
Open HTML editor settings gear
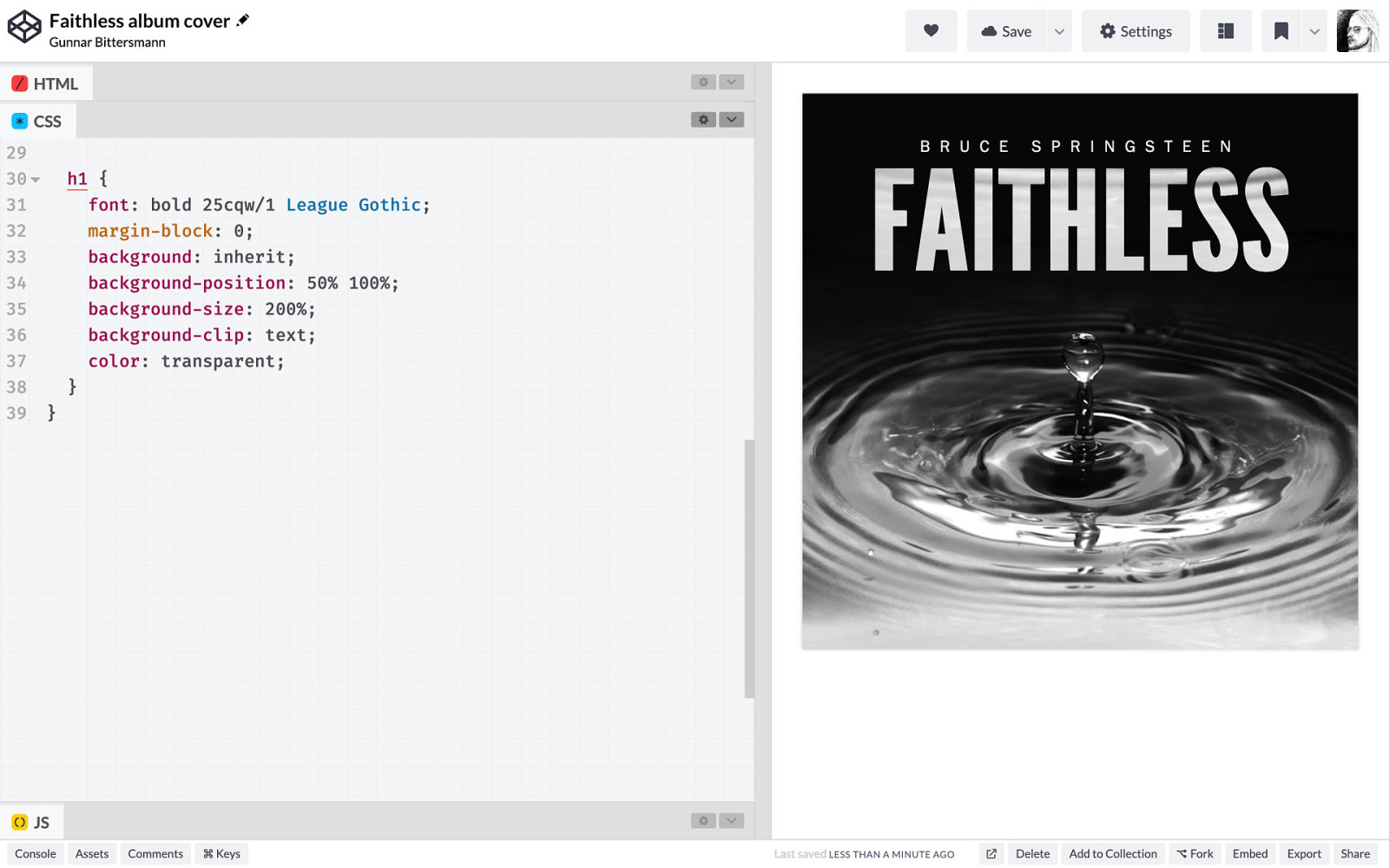pos(703,82)
